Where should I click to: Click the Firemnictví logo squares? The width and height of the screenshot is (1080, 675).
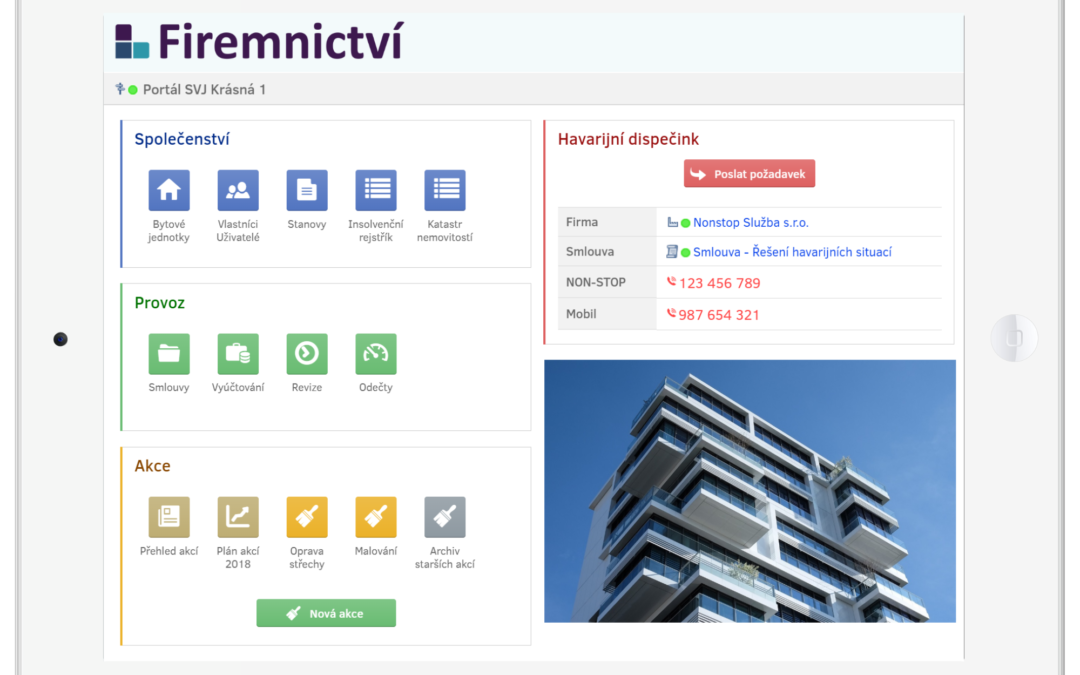click(132, 41)
